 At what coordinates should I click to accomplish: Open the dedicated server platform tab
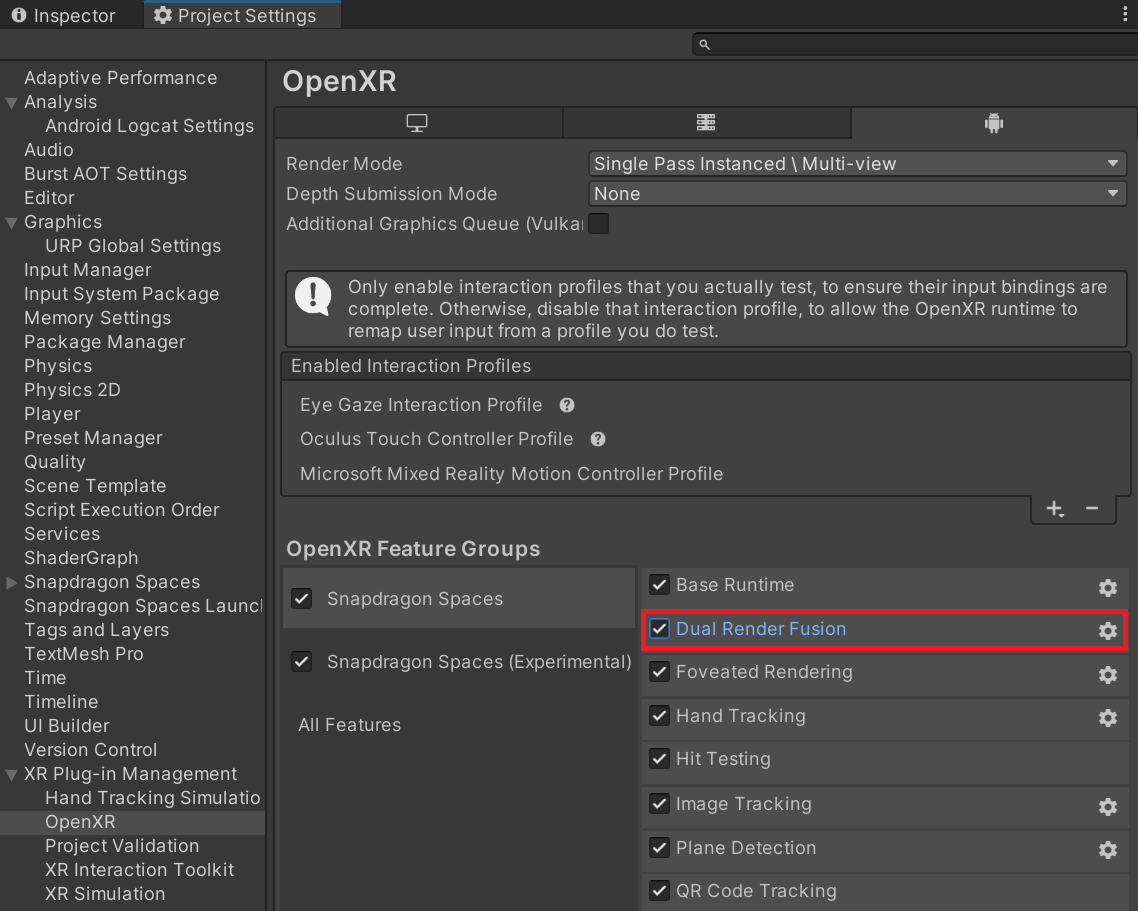[706, 123]
